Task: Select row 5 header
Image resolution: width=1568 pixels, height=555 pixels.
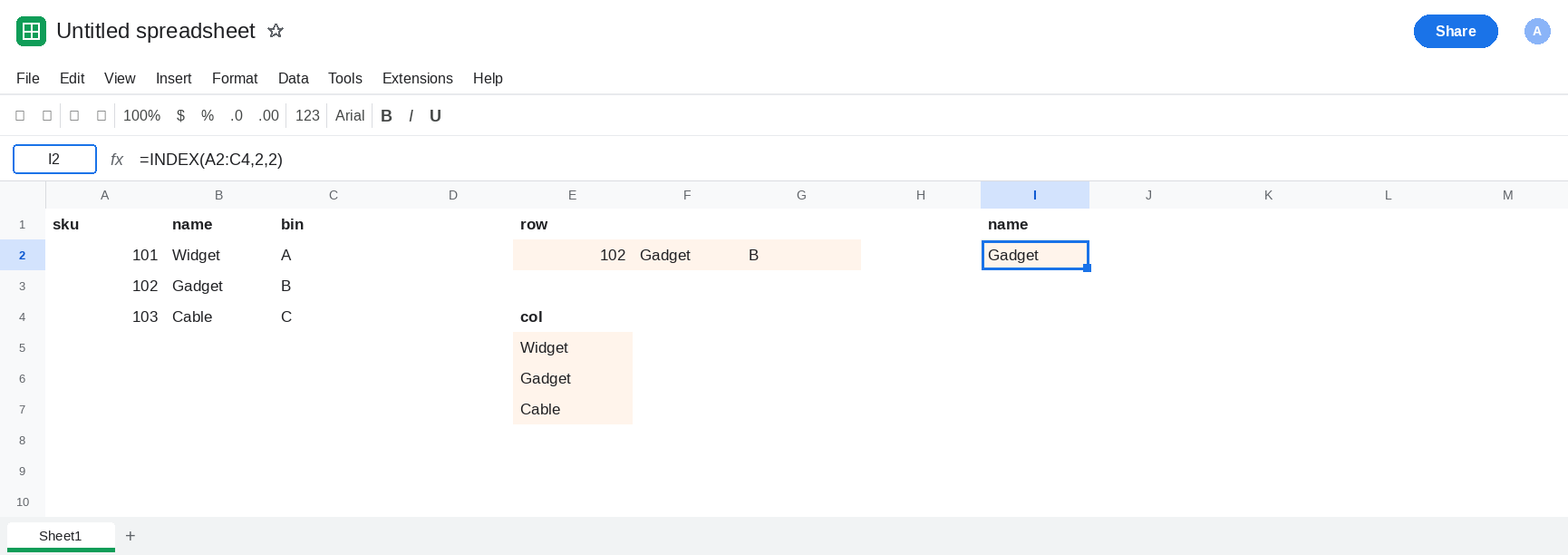Action: click(23, 347)
